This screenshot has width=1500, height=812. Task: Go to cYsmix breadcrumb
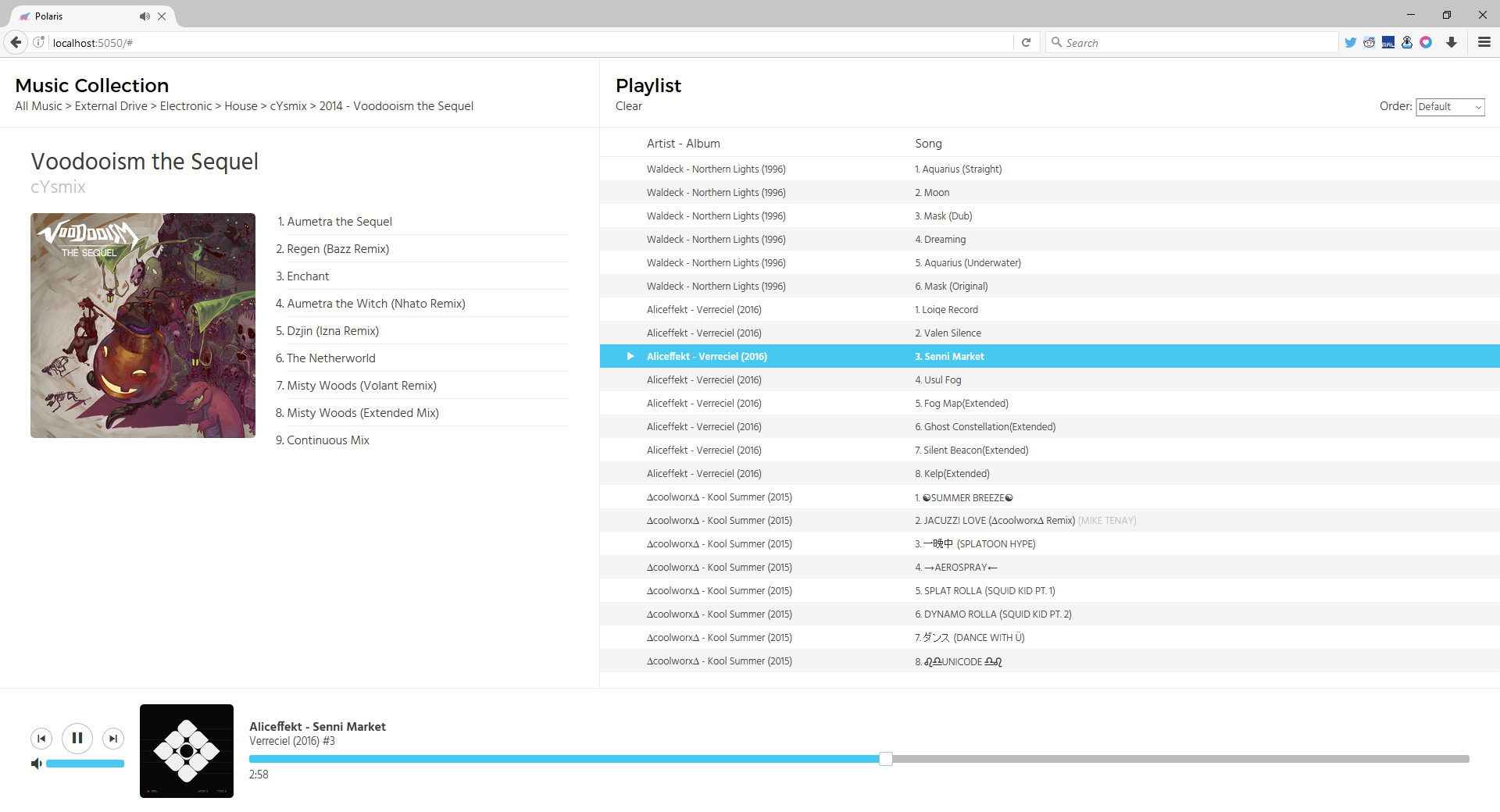coord(288,106)
